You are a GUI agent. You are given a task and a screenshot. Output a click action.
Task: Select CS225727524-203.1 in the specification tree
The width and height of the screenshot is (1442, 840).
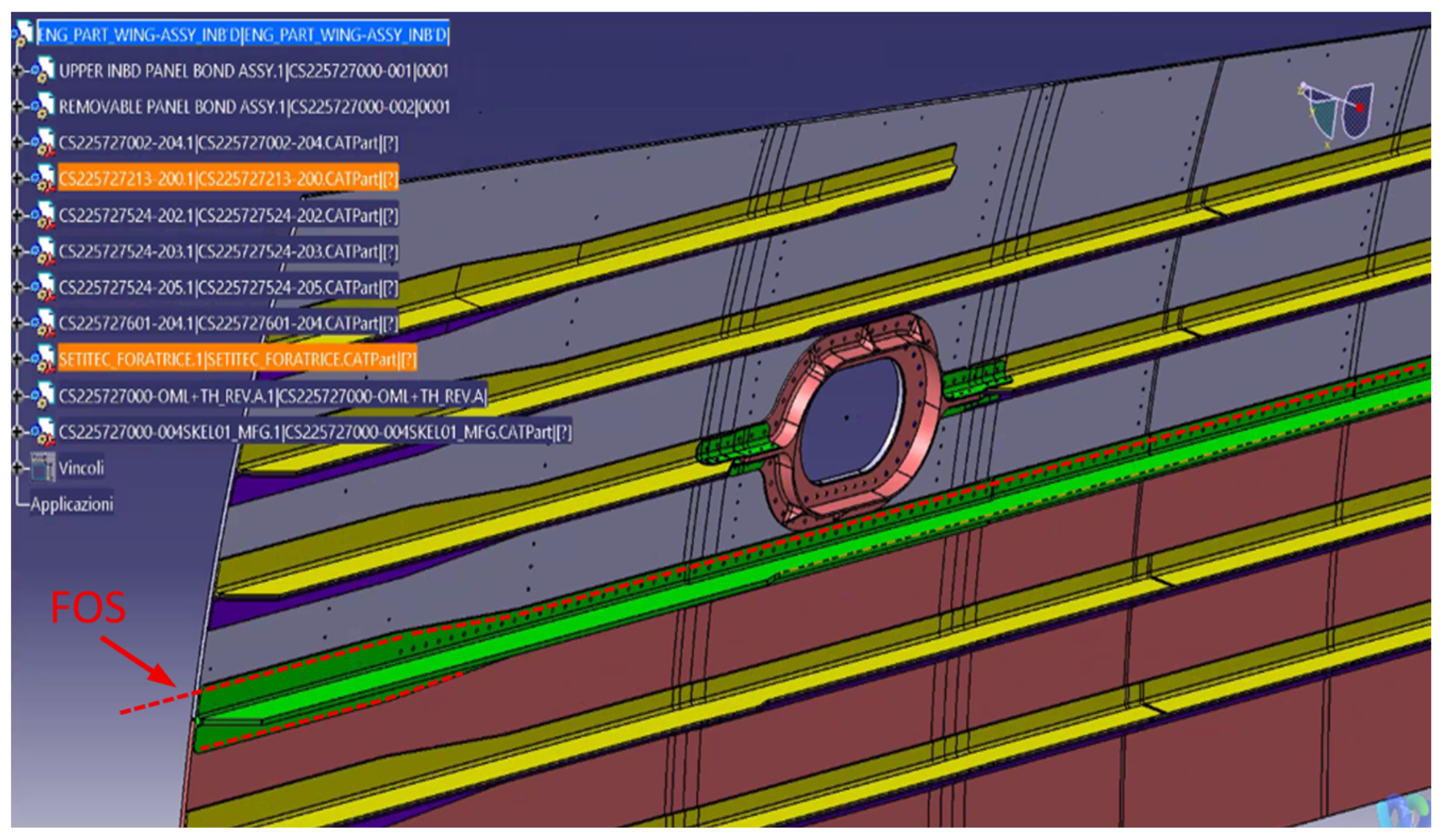point(228,251)
